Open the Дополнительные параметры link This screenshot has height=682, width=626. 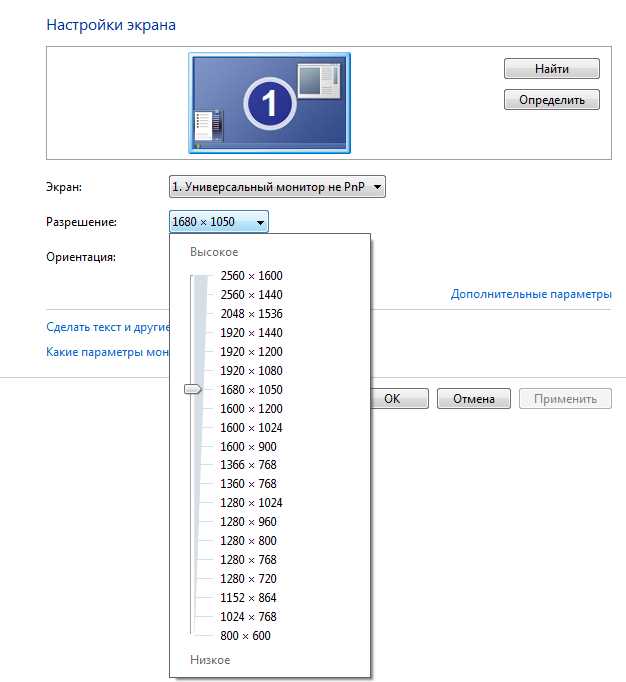(531, 294)
